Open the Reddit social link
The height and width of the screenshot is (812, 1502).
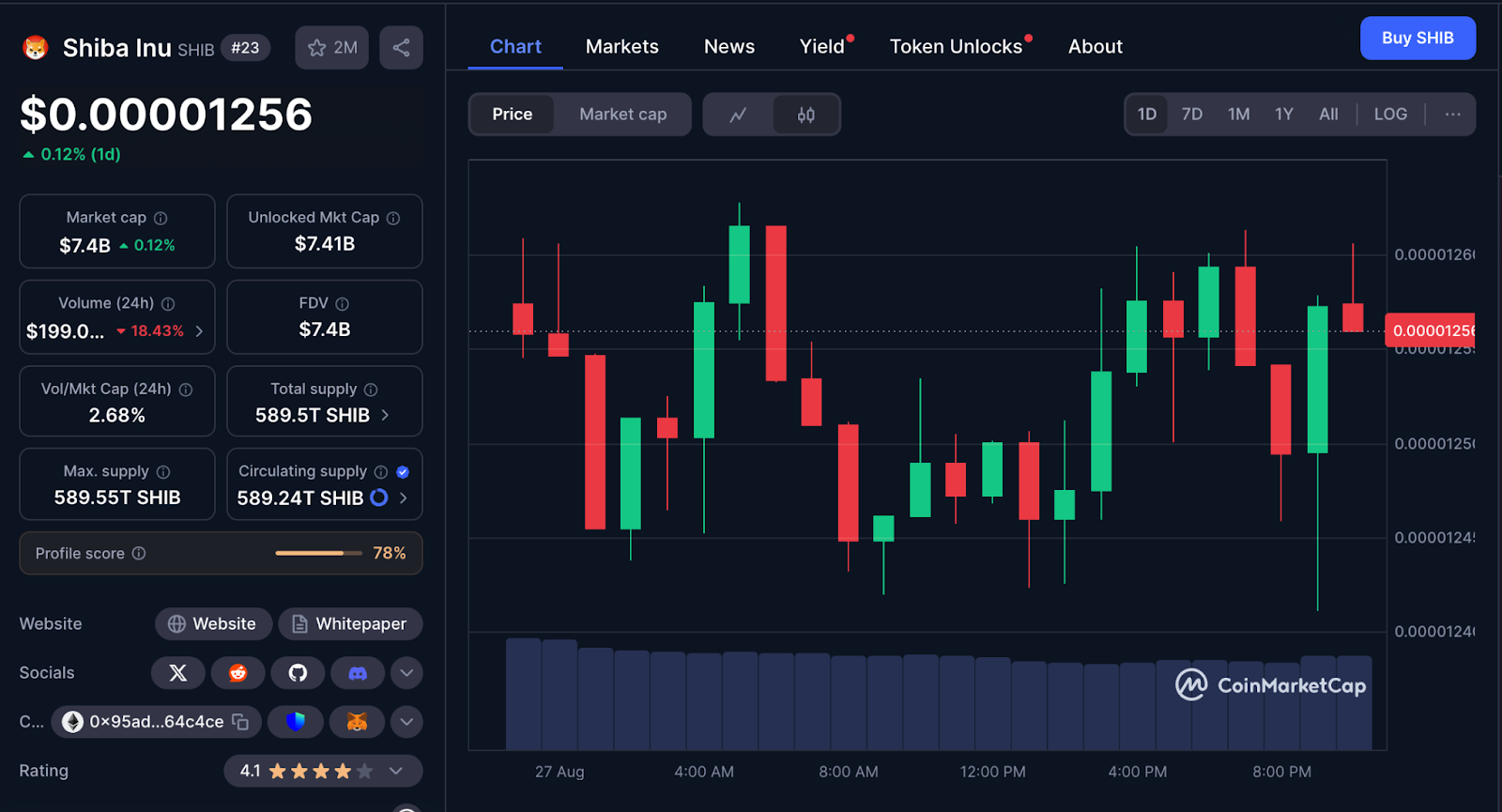tap(238, 673)
